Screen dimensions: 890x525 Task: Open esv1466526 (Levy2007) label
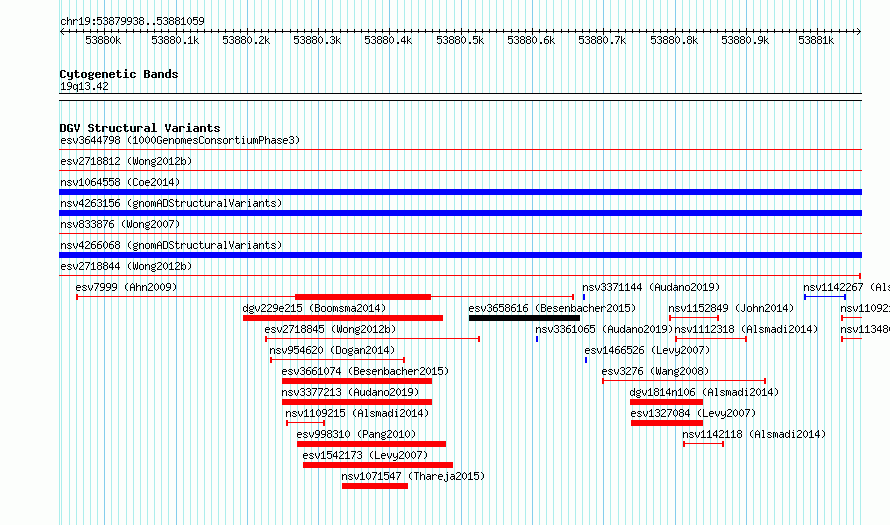pyautogui.click(x=647, y=350)
